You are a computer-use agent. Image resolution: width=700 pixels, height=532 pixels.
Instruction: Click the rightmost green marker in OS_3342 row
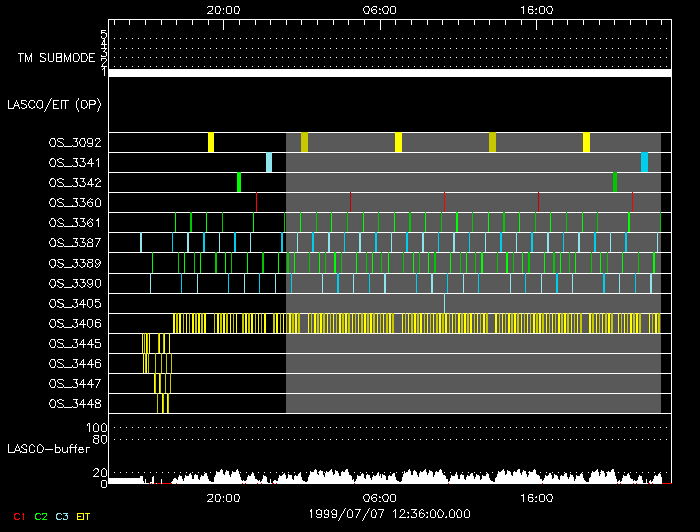[x=615, y=182]
